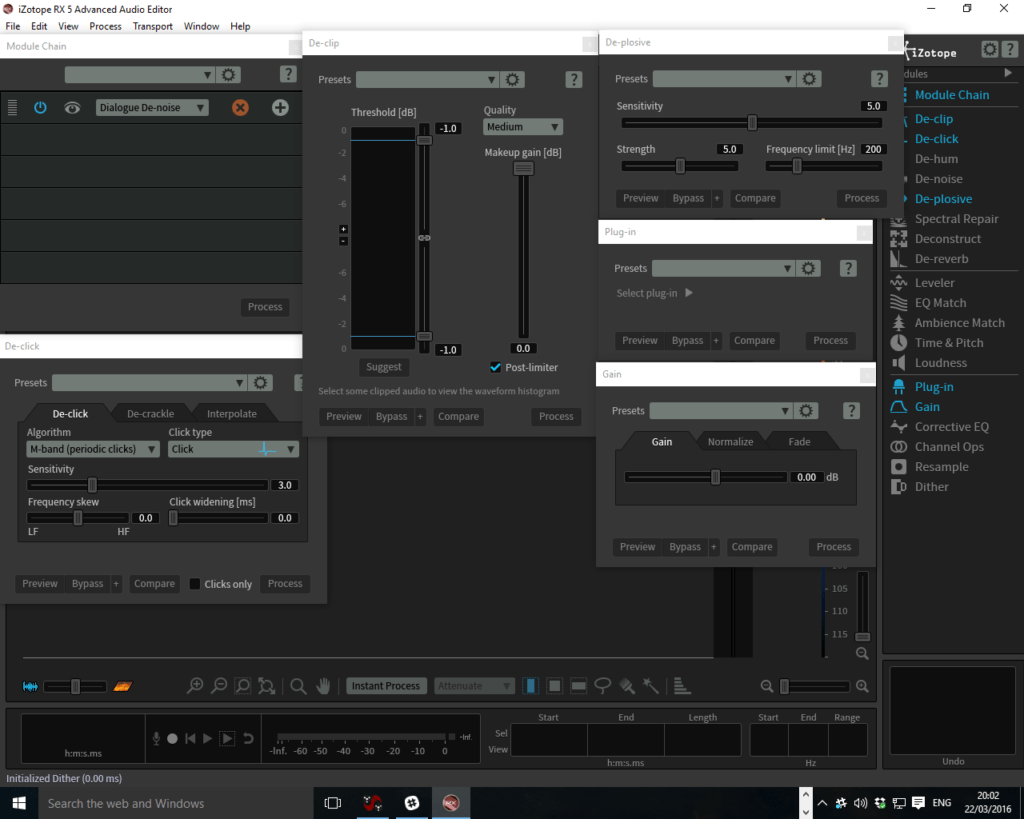Expand the De-clip Quality dropdown
This screenshot has height=819, width=1024.
pos(522,127)
